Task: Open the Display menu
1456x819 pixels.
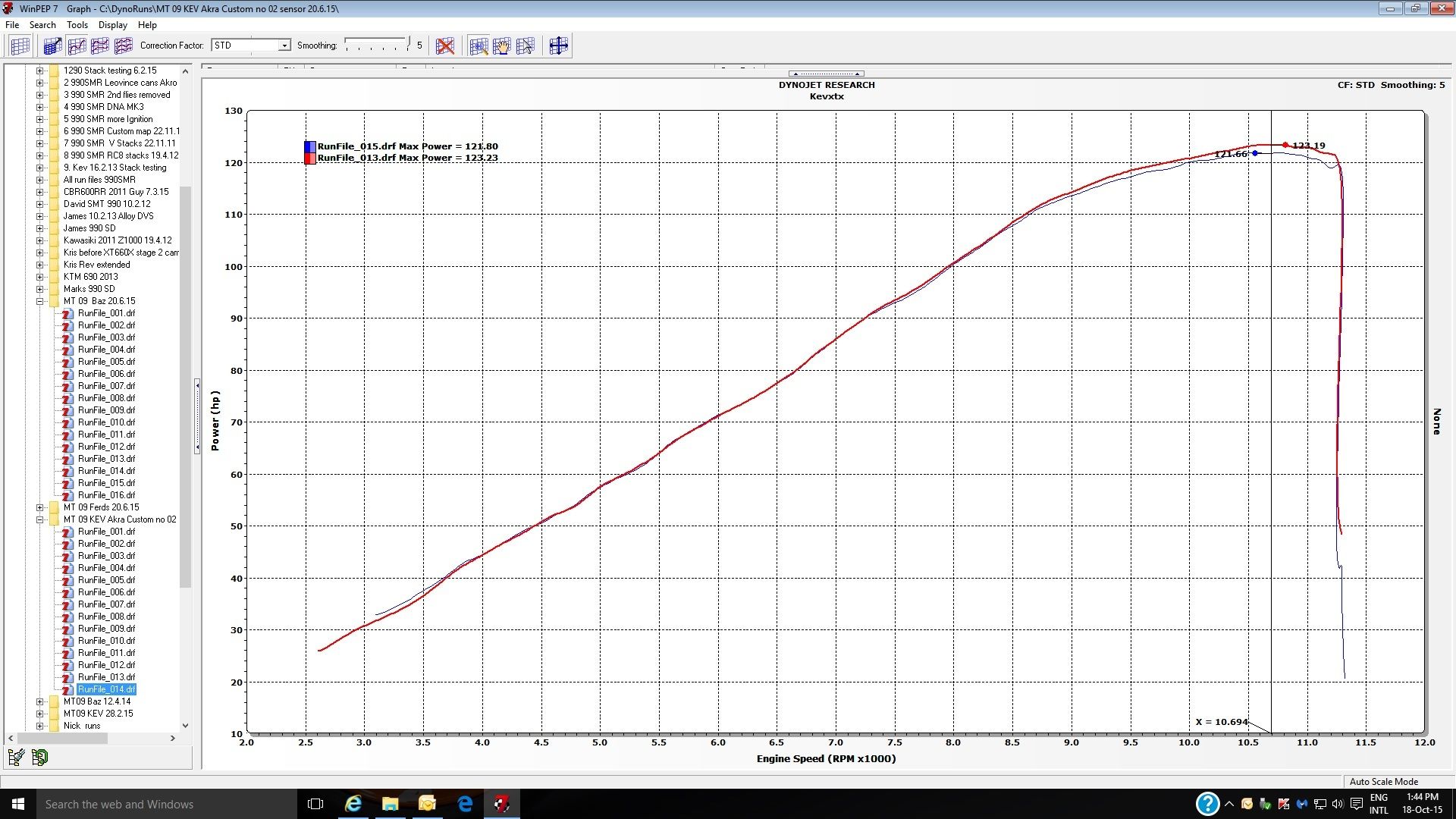Action: click(x=112, y=25)
